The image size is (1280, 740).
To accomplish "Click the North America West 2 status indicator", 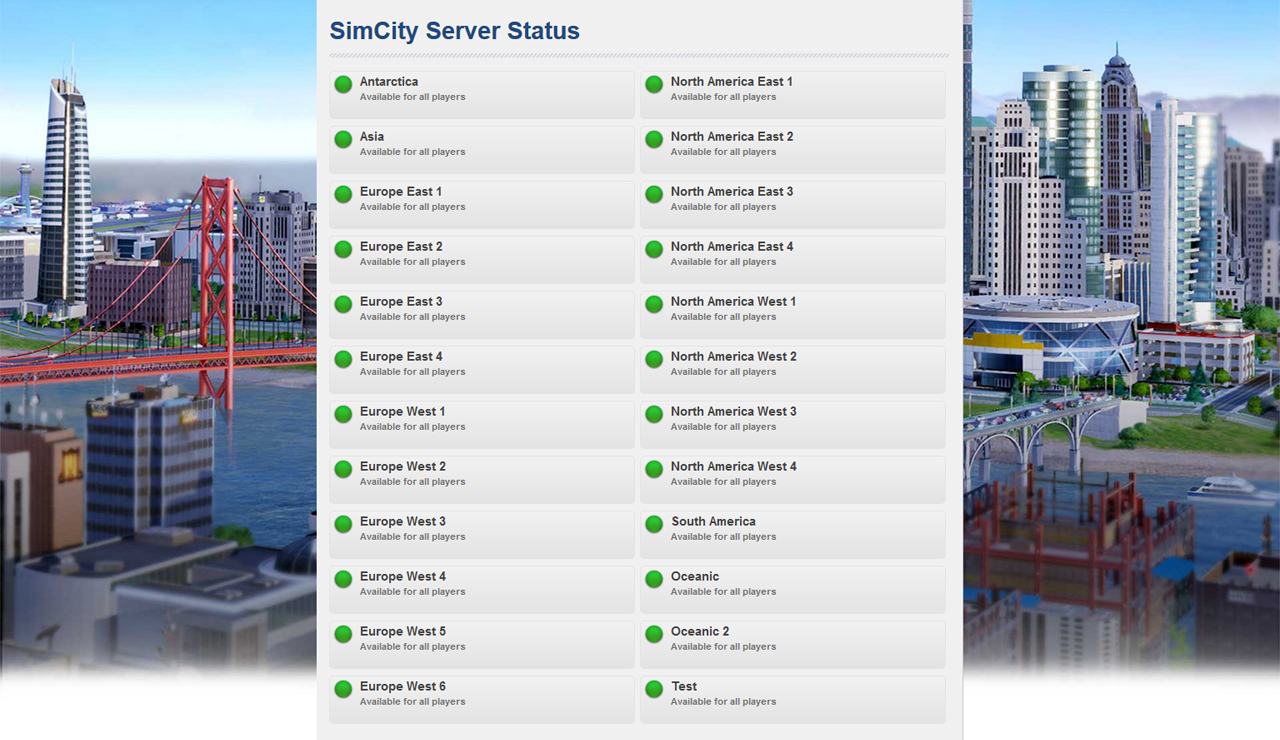I will (x=654, y=359).
